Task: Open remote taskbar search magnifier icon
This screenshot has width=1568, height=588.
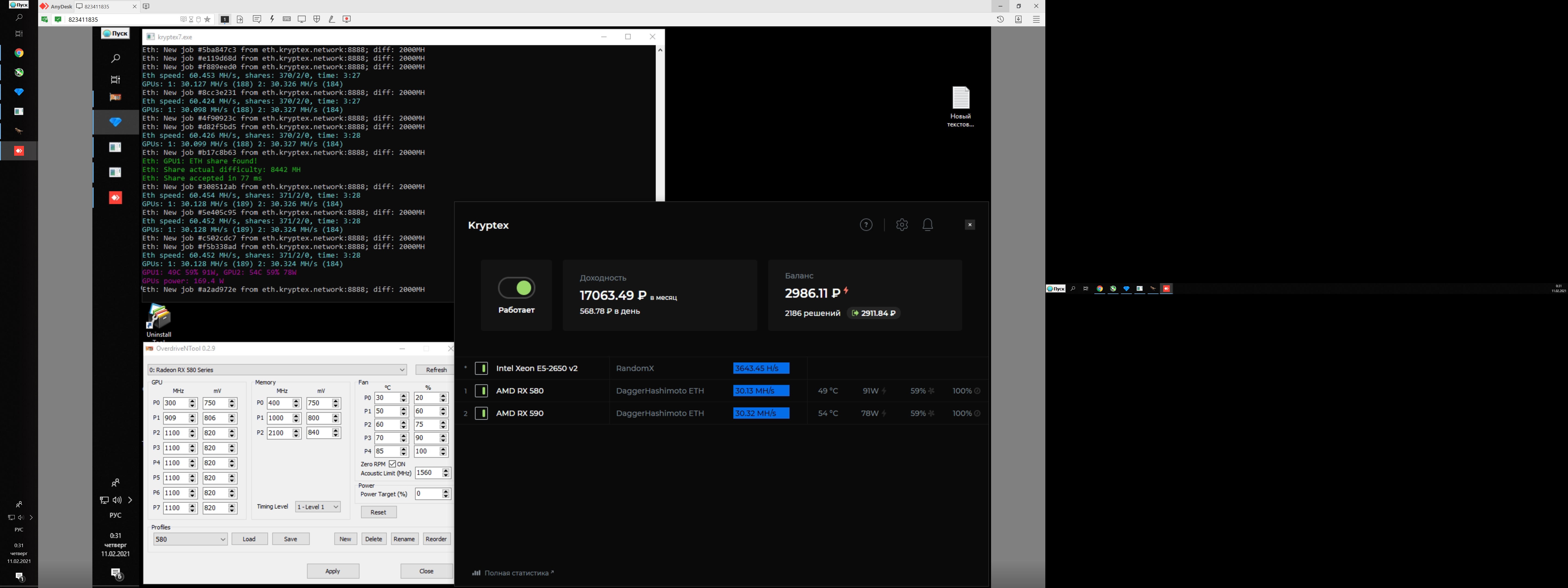Action: pos(116,59)
